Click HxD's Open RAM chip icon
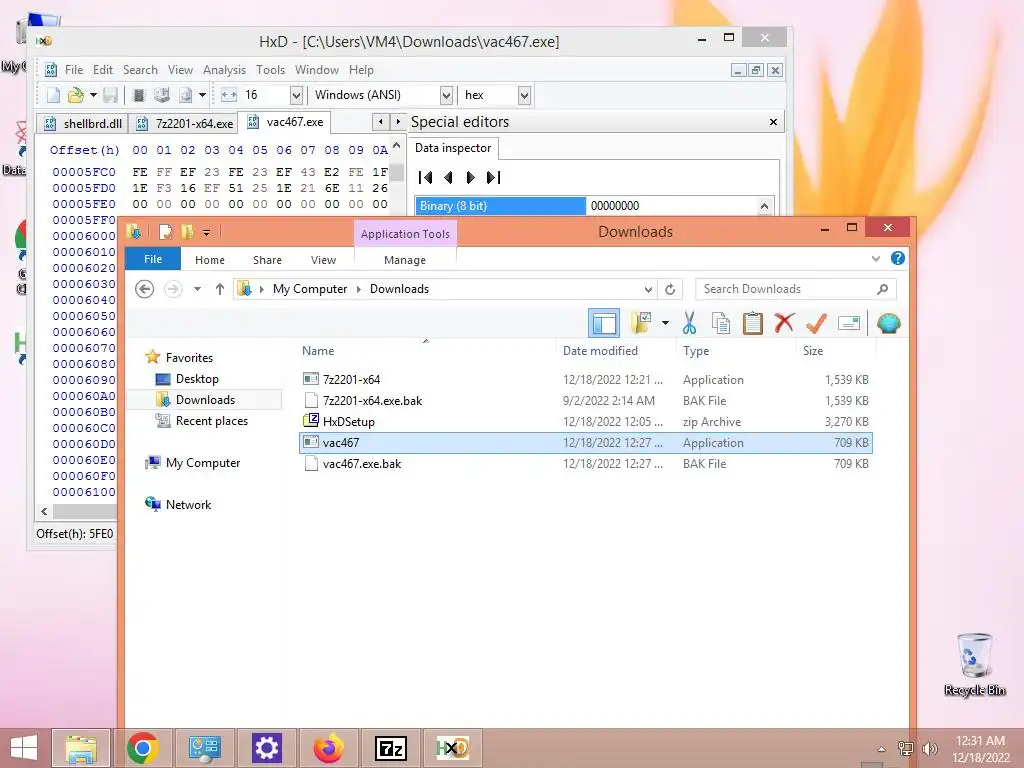Viewport: 1024px width, 768px height. tap(138, 95)
